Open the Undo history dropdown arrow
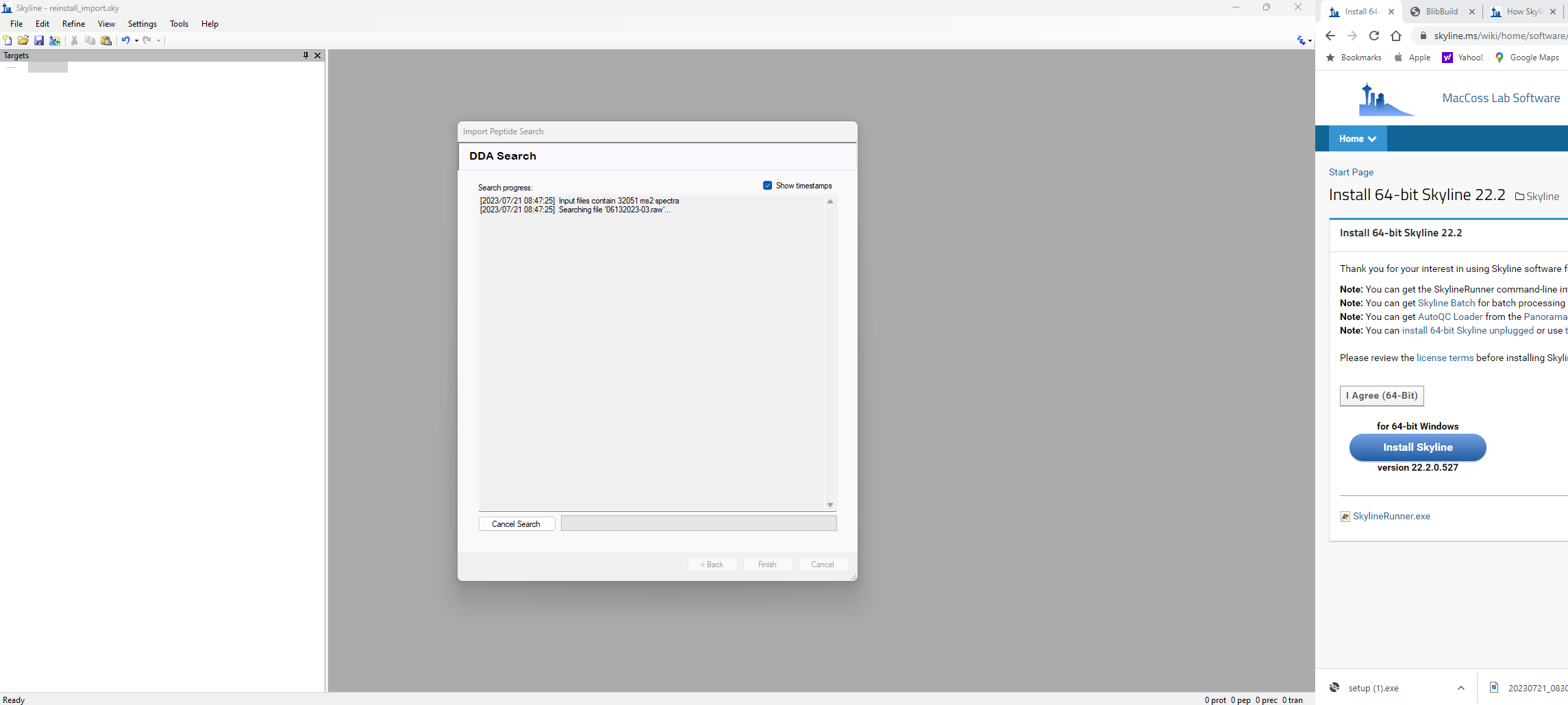Viewport: 1568px width, 705px height. pyautogui.click(x=136, y=40)
